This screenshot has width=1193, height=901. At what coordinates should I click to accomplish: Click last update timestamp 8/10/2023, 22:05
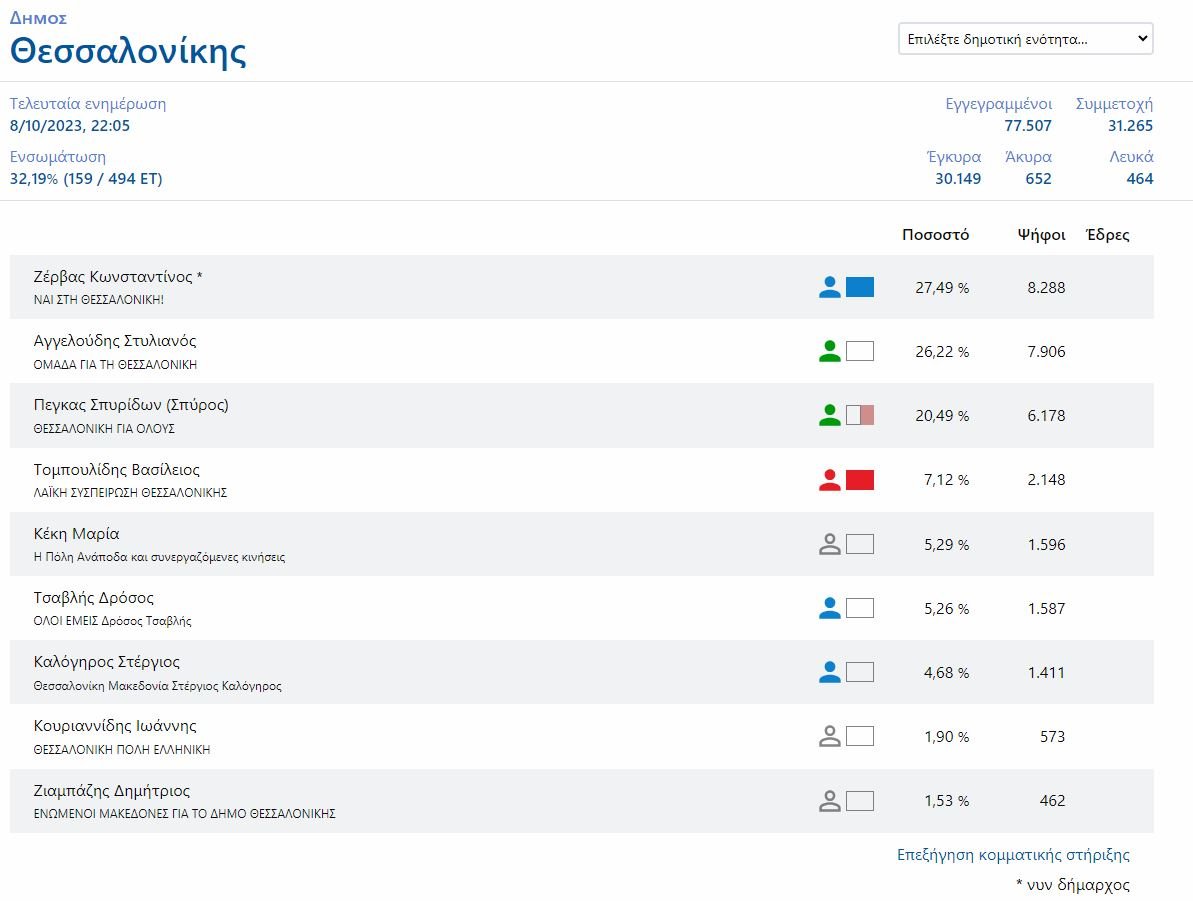pyautogui.click(x=70, y=126)
